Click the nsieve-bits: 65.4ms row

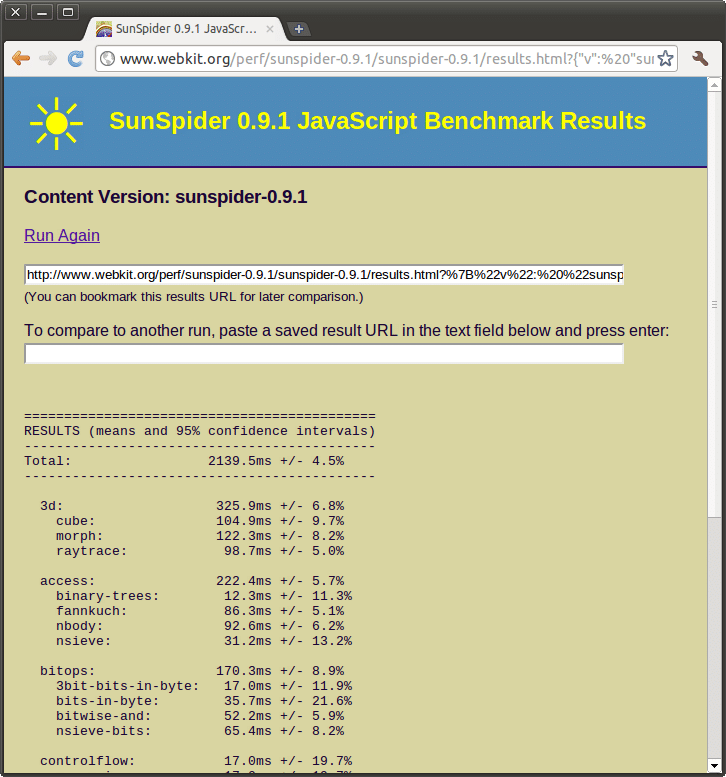click(200, 731)
